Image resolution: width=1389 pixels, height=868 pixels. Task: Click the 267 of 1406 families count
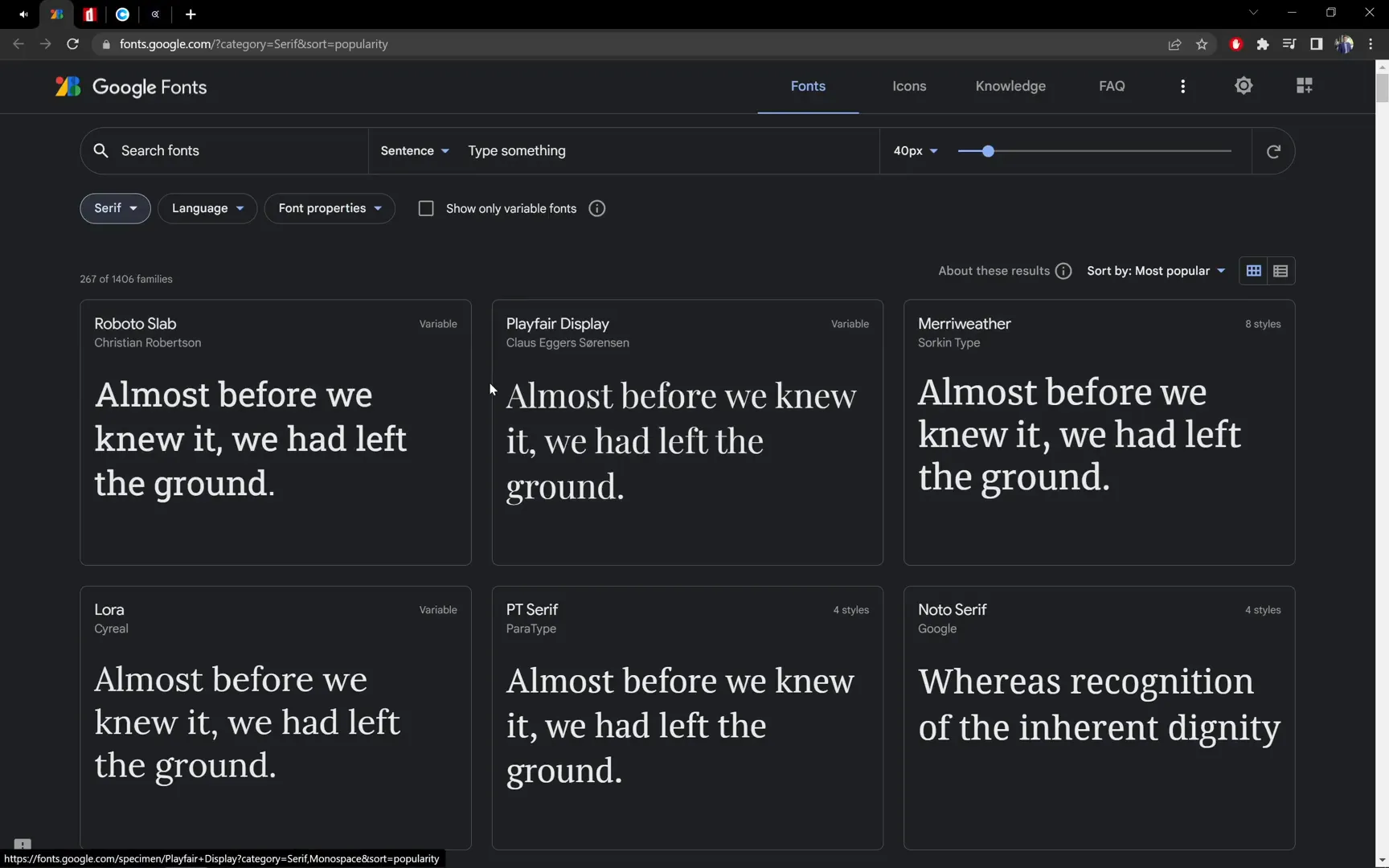pos(126,279)
